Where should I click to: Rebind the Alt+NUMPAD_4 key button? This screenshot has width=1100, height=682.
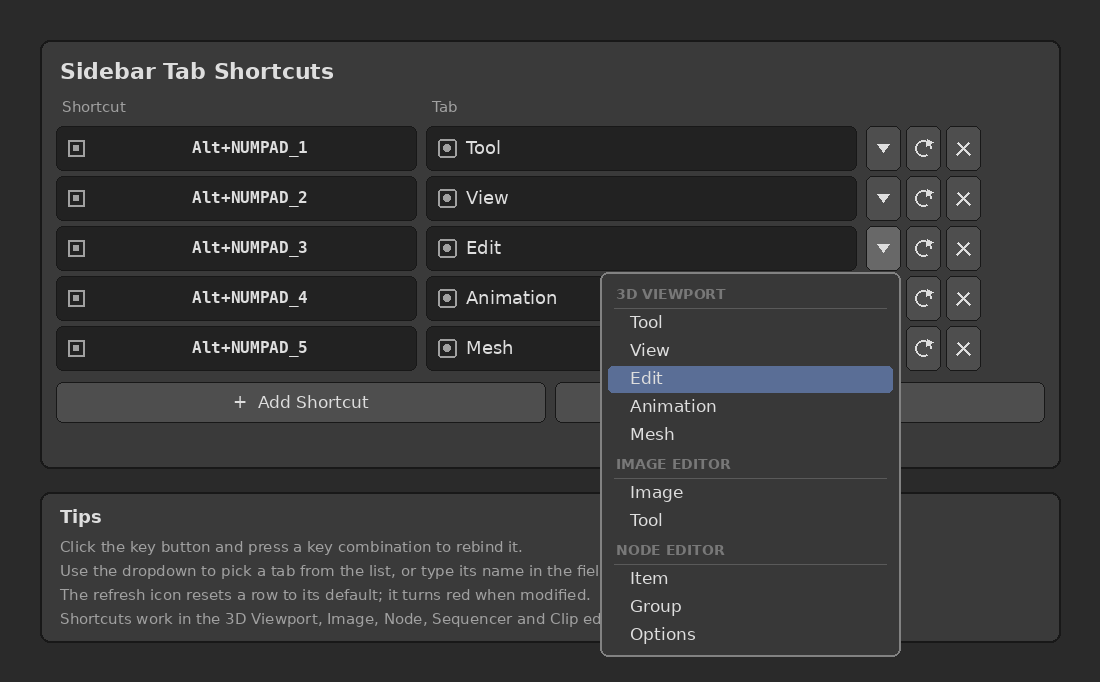[236, 298]
